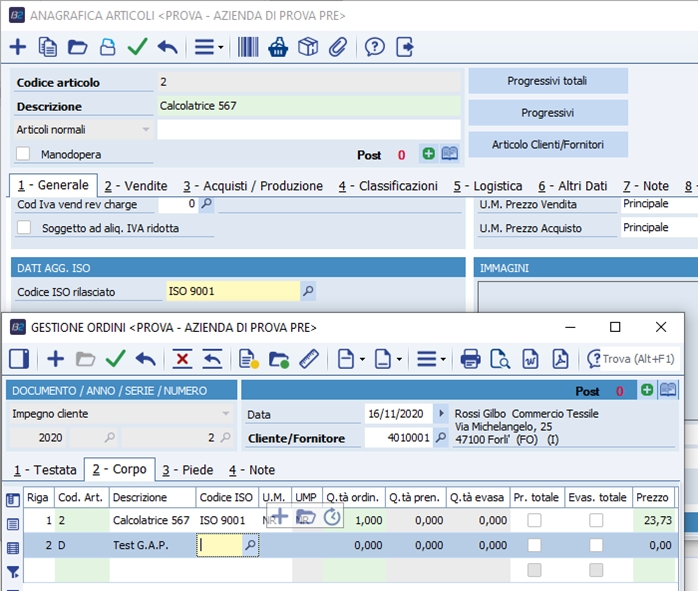Click the PDF export icon in the orders toolbar
The width and height of the screenshot is (698, 591).
pyautogui.click(x=561, y=358)
